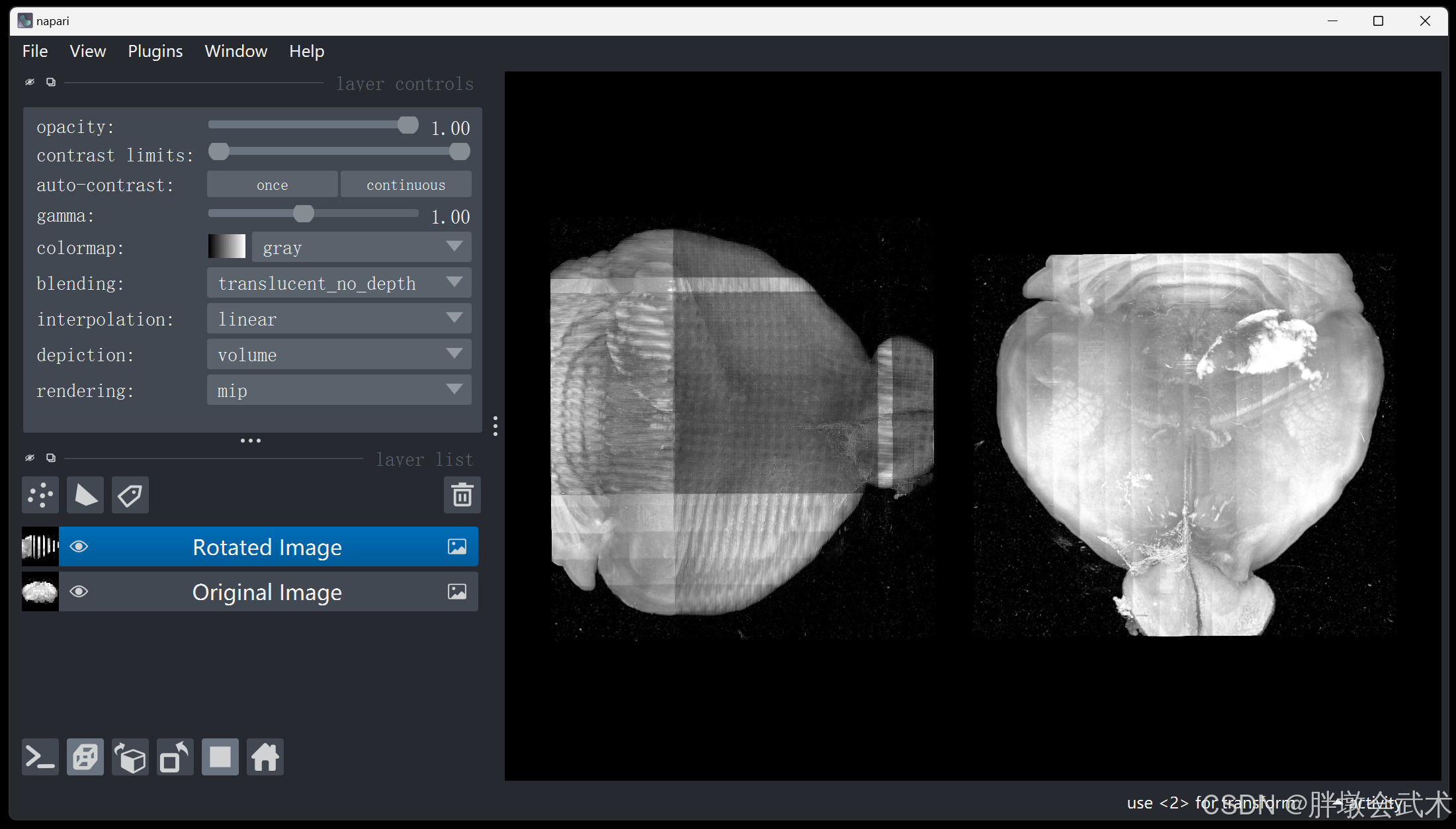Open the Window menu
1456x829 pixels.
point(236,51)
